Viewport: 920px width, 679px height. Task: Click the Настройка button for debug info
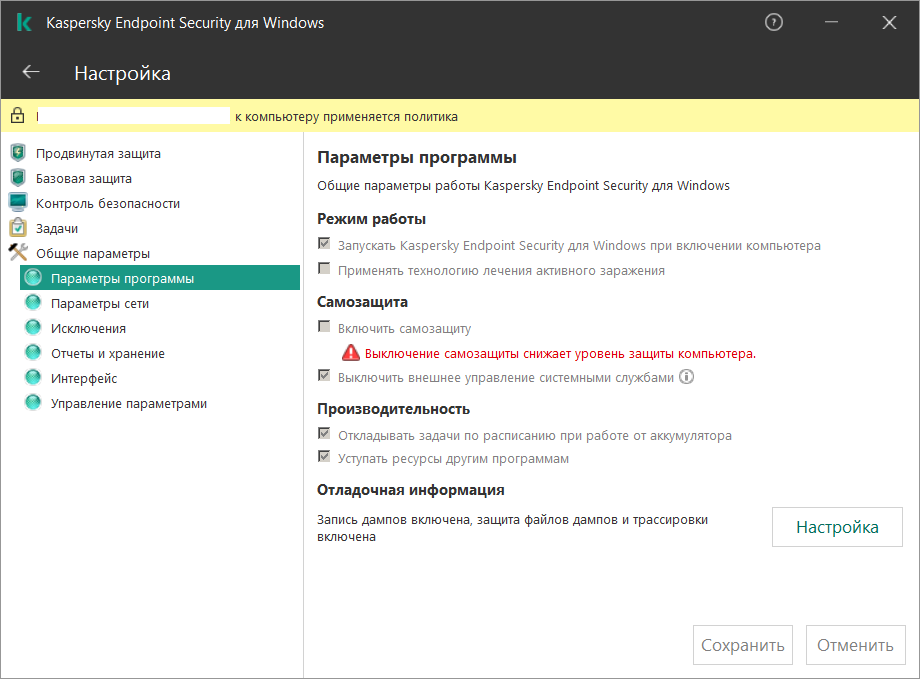tap(837, 527)
